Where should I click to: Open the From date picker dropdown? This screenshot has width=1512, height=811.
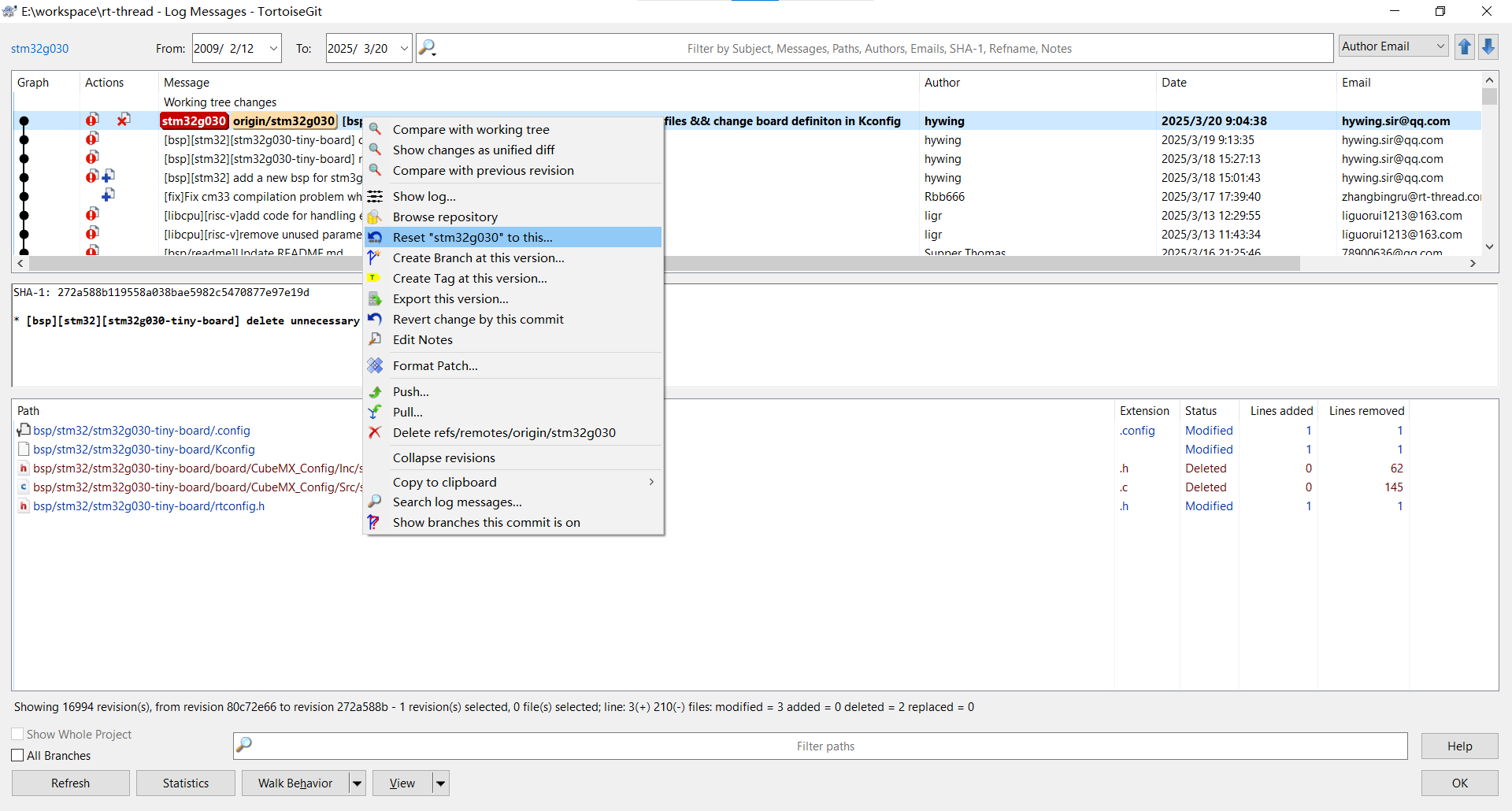(x=273, y=48)
